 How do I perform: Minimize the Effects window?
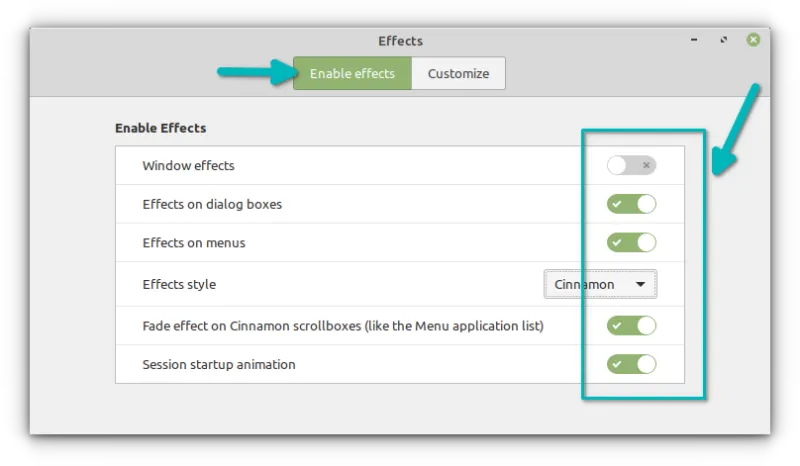694,40
